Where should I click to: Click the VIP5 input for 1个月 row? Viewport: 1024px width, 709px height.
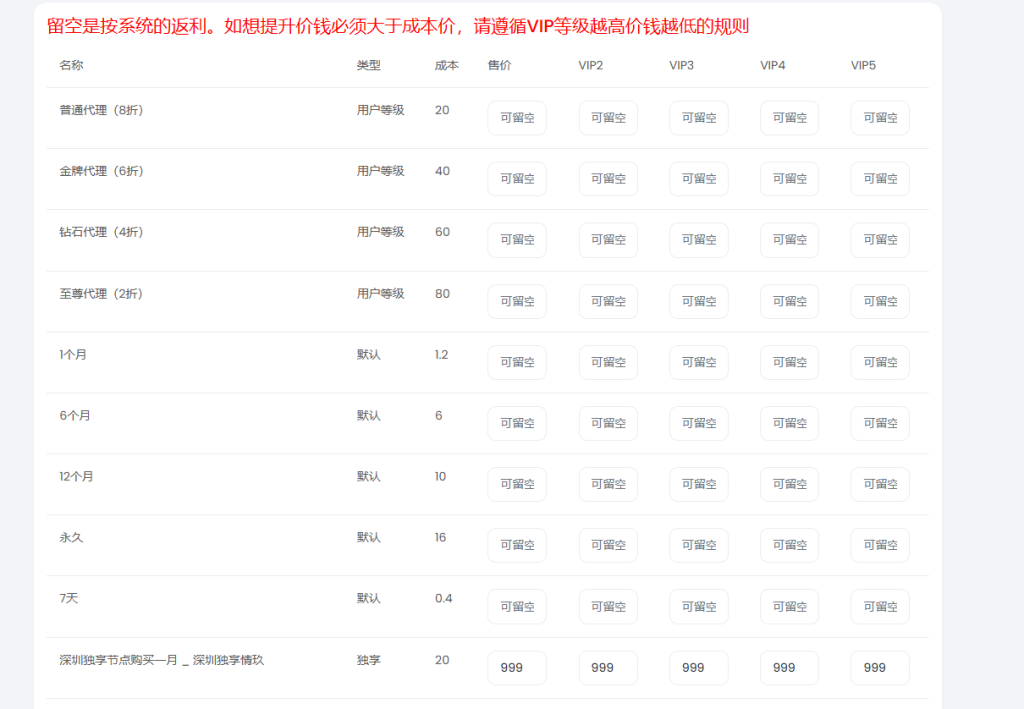(879, 362)
